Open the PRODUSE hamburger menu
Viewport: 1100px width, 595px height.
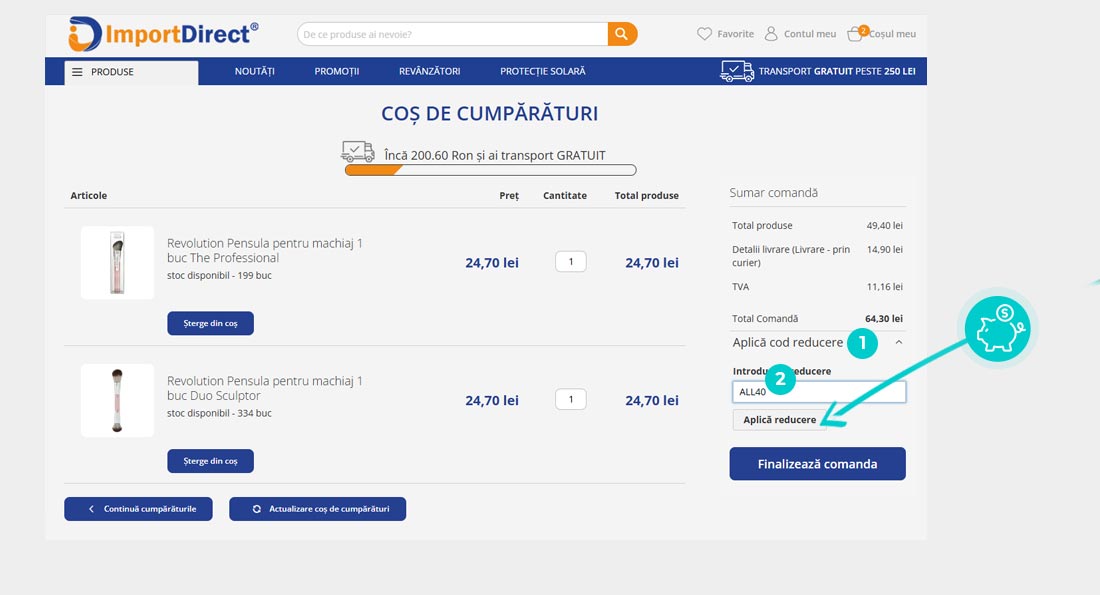78,72
